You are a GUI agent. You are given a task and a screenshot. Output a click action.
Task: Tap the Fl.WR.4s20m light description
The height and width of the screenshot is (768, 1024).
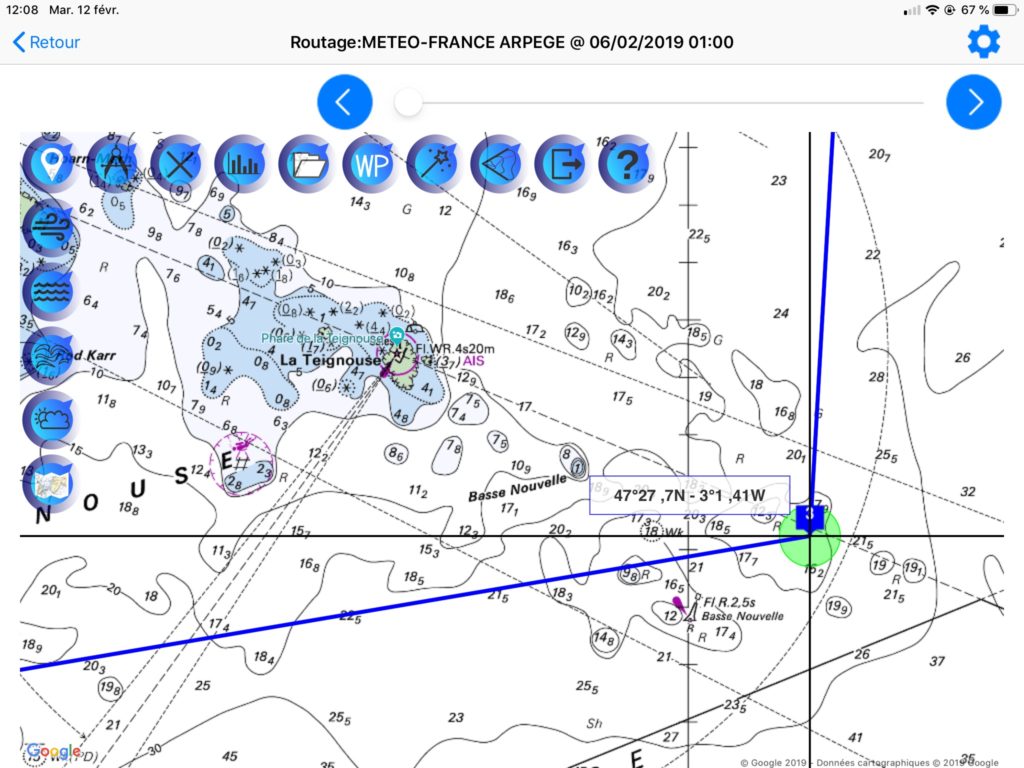(x=455, y=349)
